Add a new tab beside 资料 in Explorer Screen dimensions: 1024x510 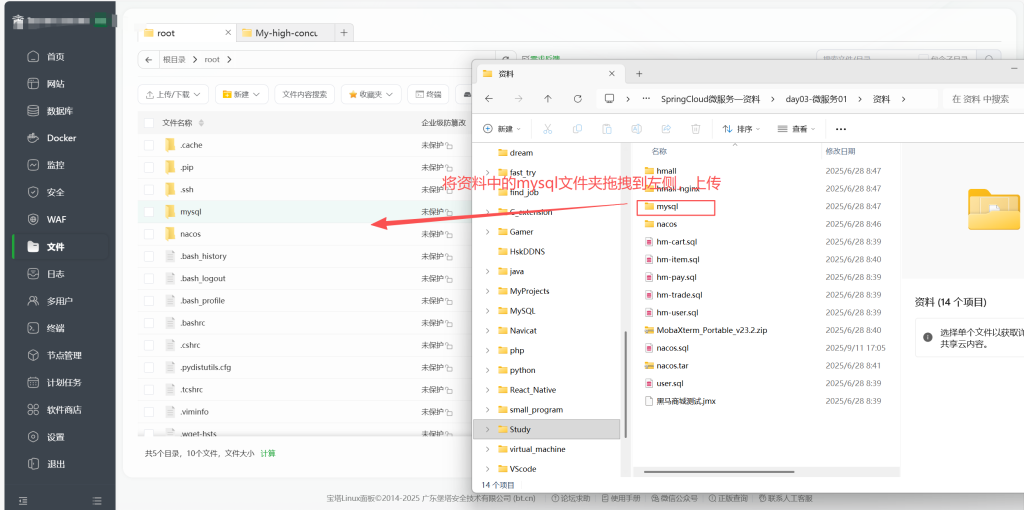(639, 73)
